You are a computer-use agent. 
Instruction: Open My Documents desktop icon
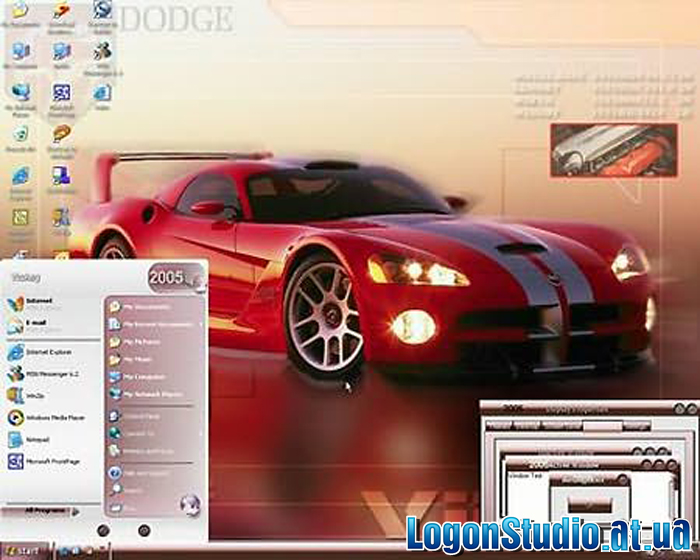pyautogui.click(x=21, y=14)
